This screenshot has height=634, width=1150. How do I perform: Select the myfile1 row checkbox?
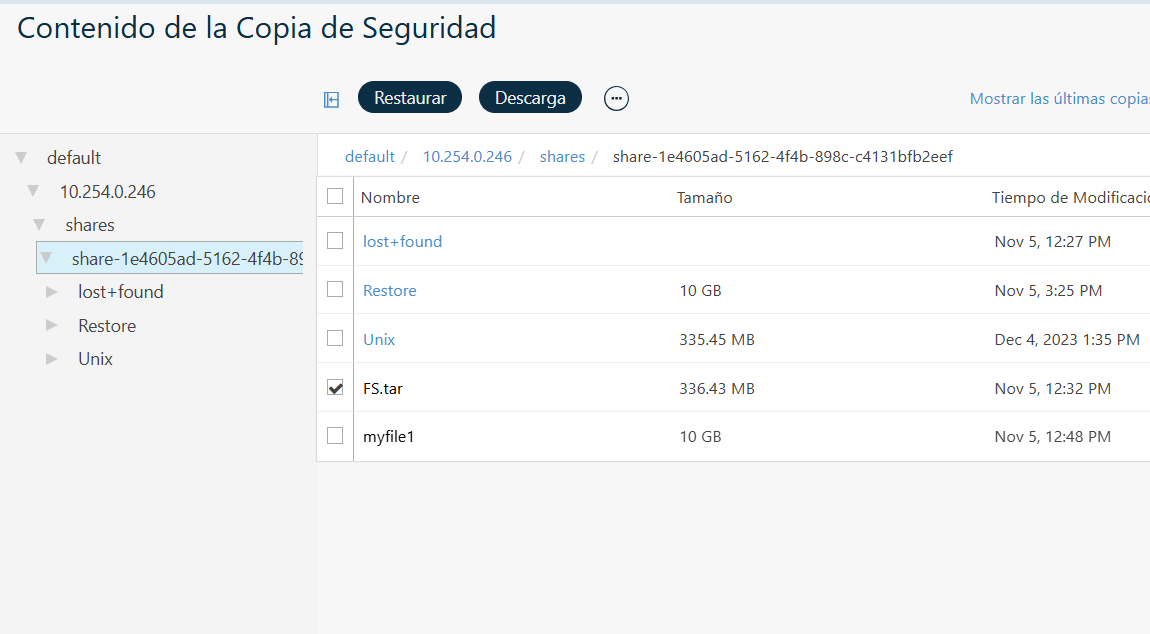[x=335, y=437]
